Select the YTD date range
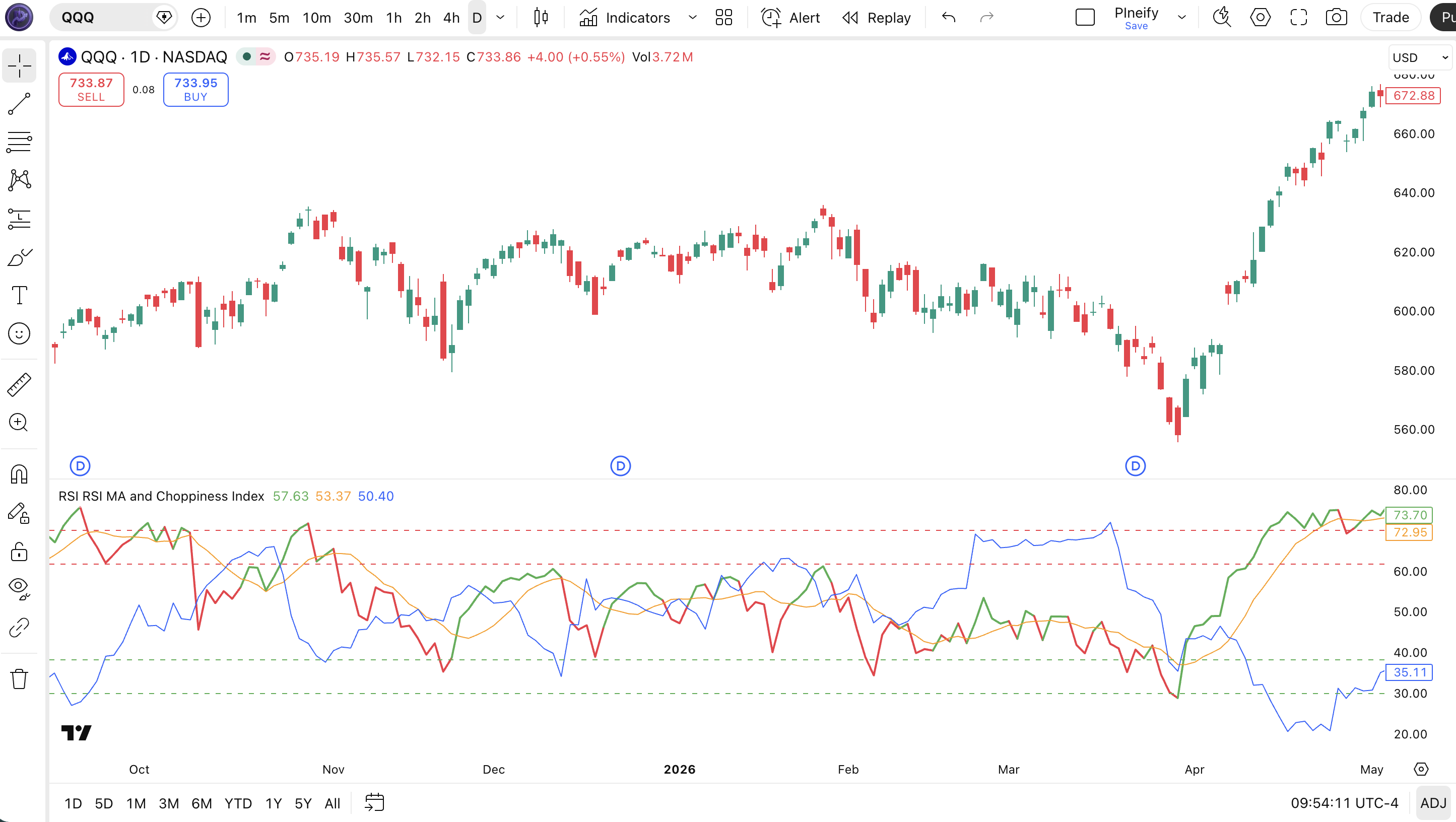Viewport: 1456px width, 822px height. coord(238,803)
